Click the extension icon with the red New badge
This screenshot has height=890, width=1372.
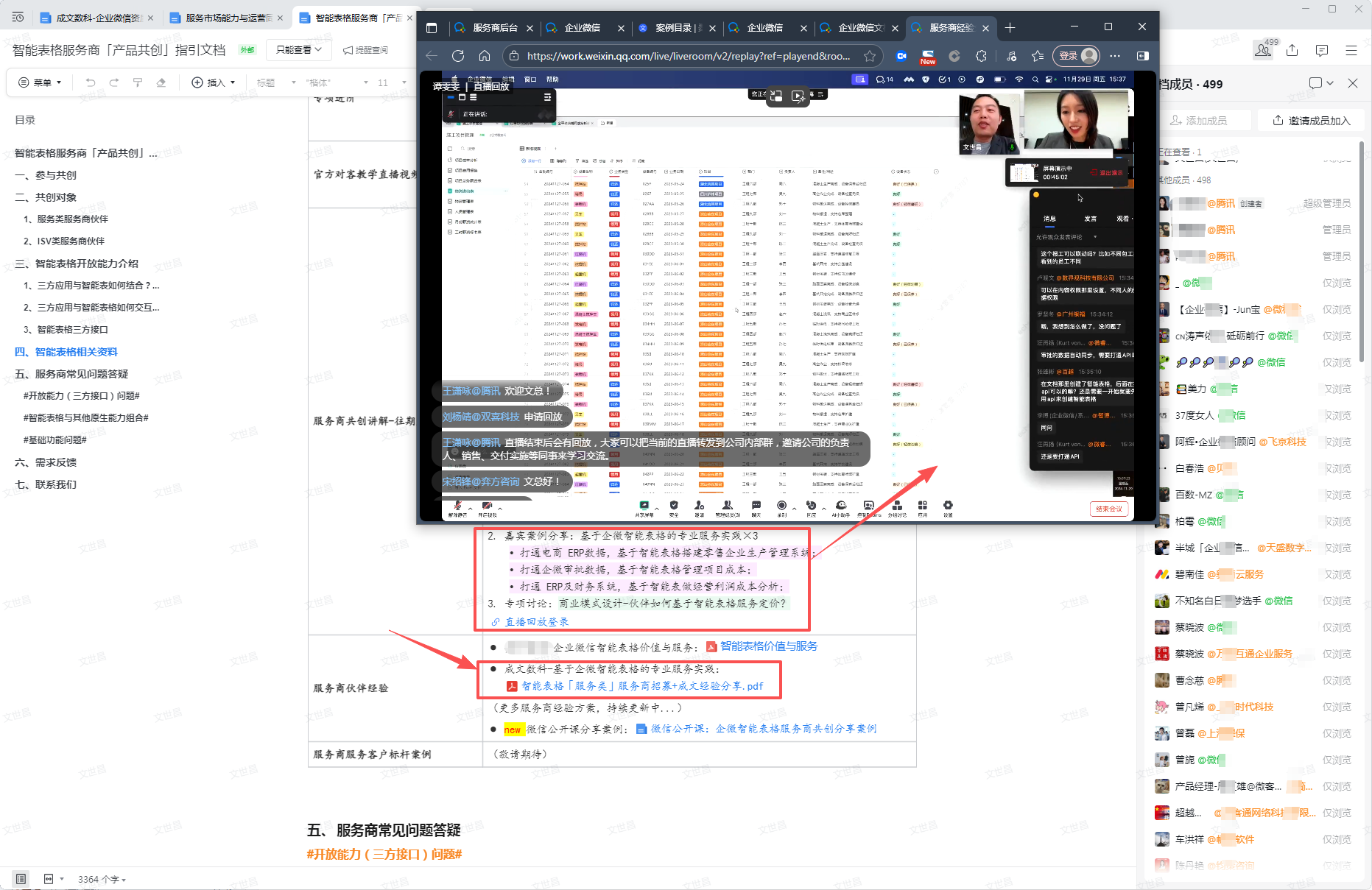coord(928,57)
